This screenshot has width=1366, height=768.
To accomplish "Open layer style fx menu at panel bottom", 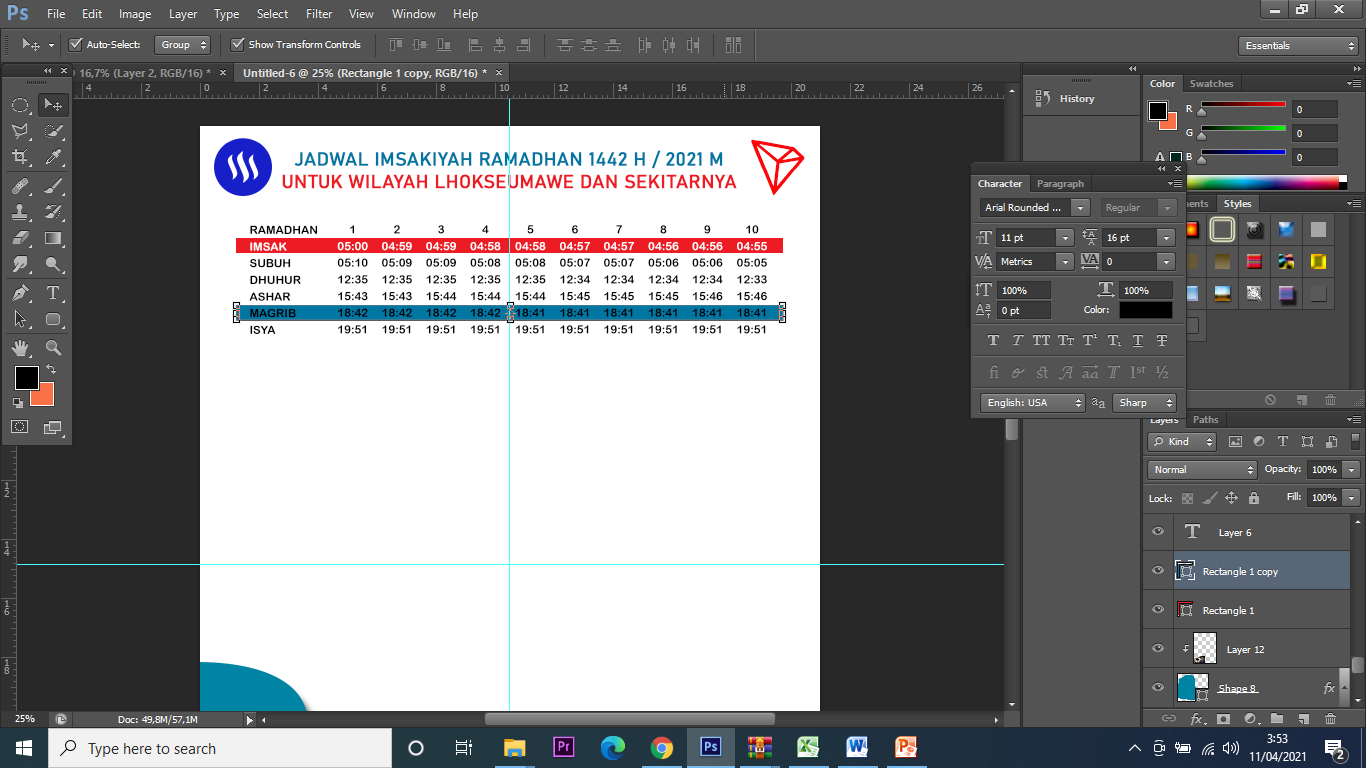I will tap(1197, 719).
